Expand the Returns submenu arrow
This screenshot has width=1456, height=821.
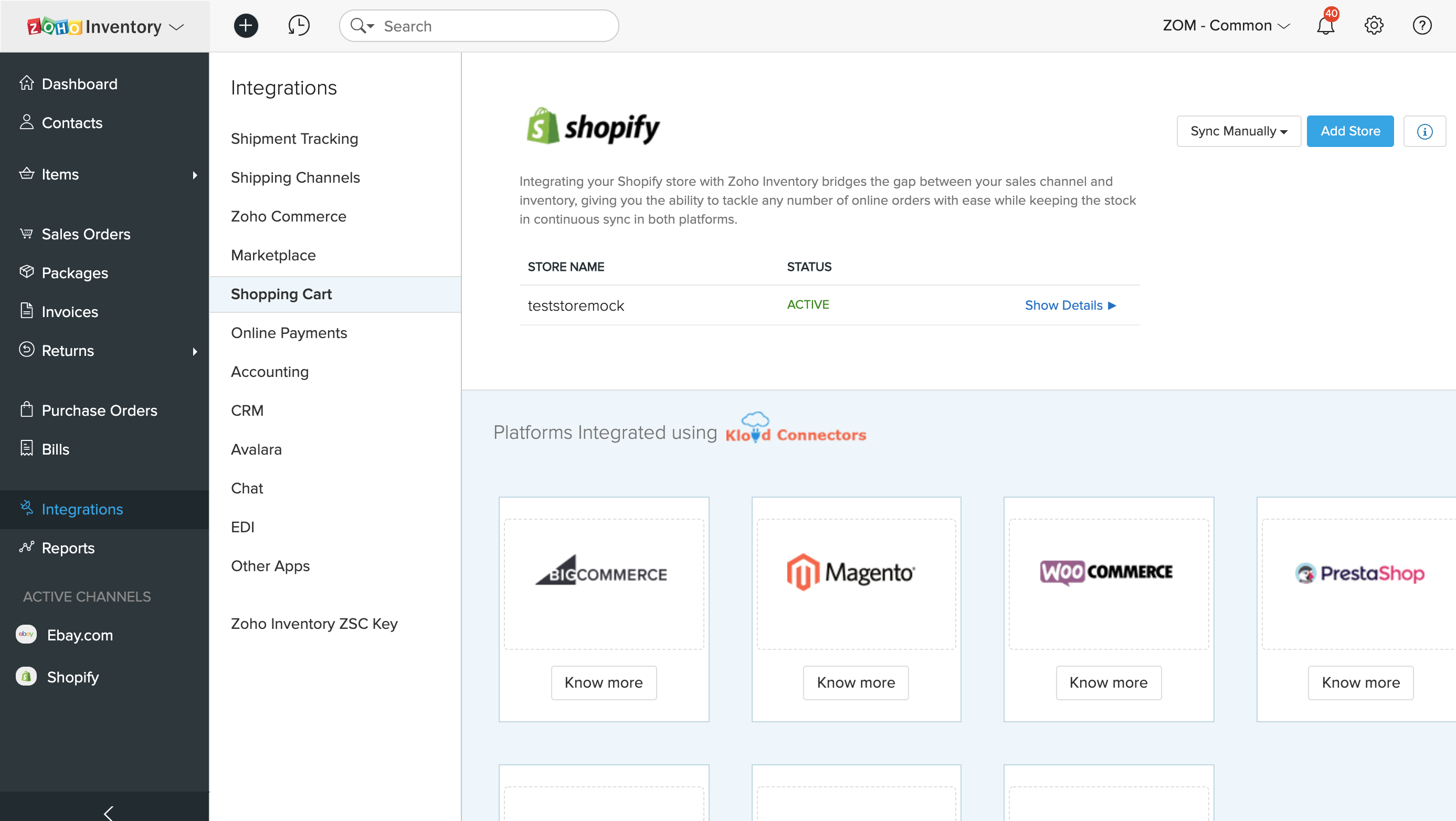click(195, 351)
